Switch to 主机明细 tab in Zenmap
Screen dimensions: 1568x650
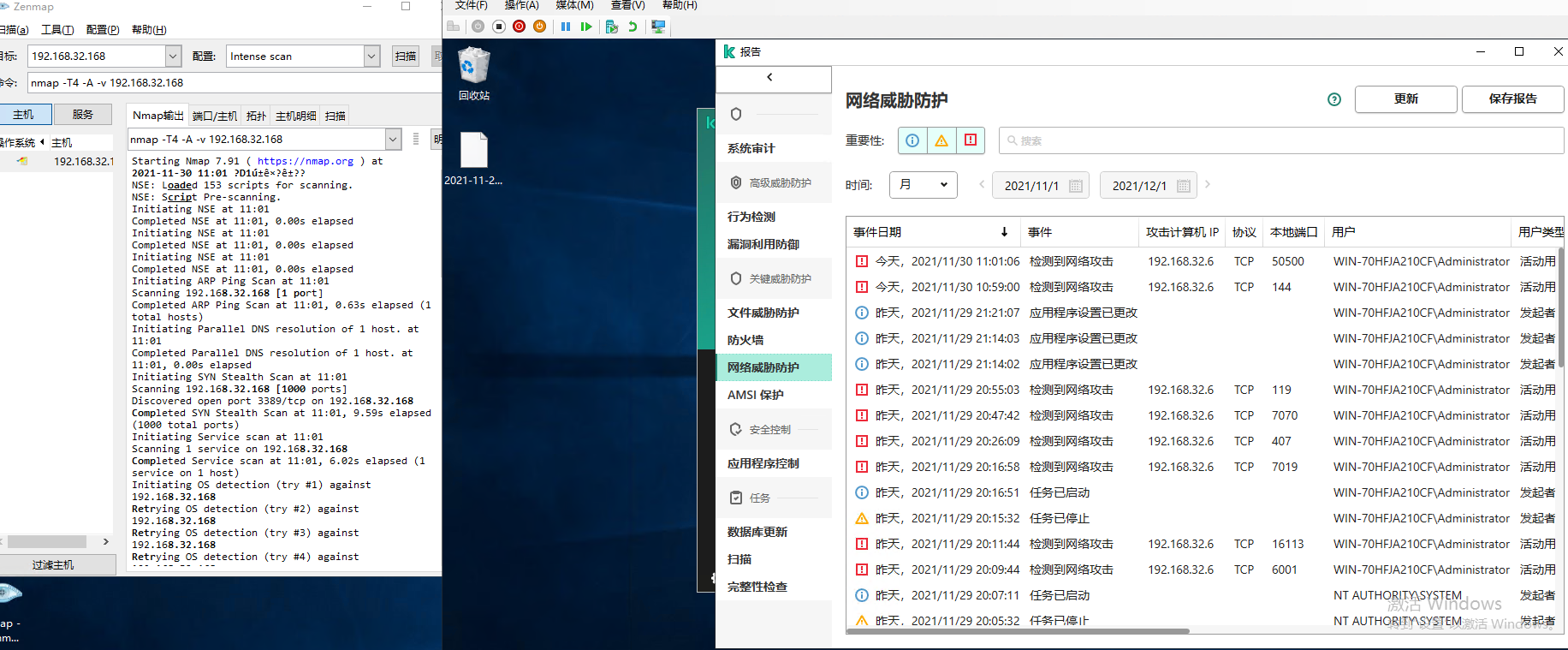click(296, 116)
